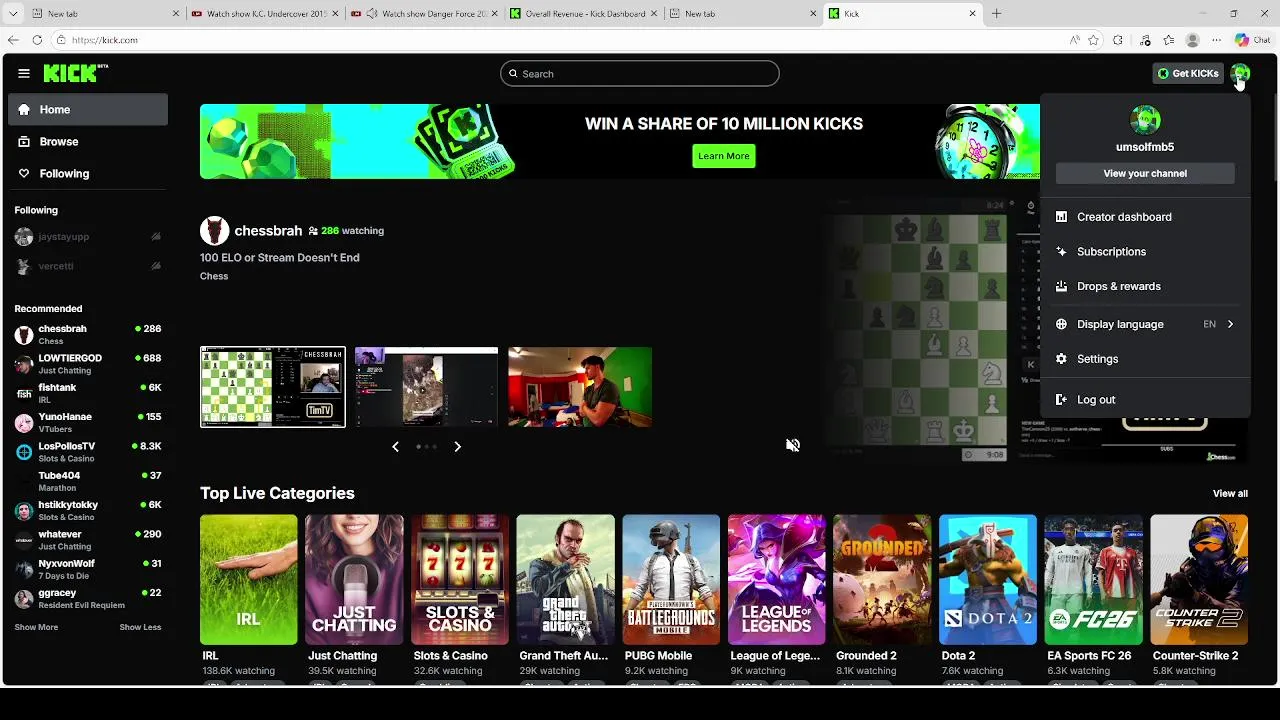
Task: Click the Creator dashboard icon
Action: [x=1061, y=217]
